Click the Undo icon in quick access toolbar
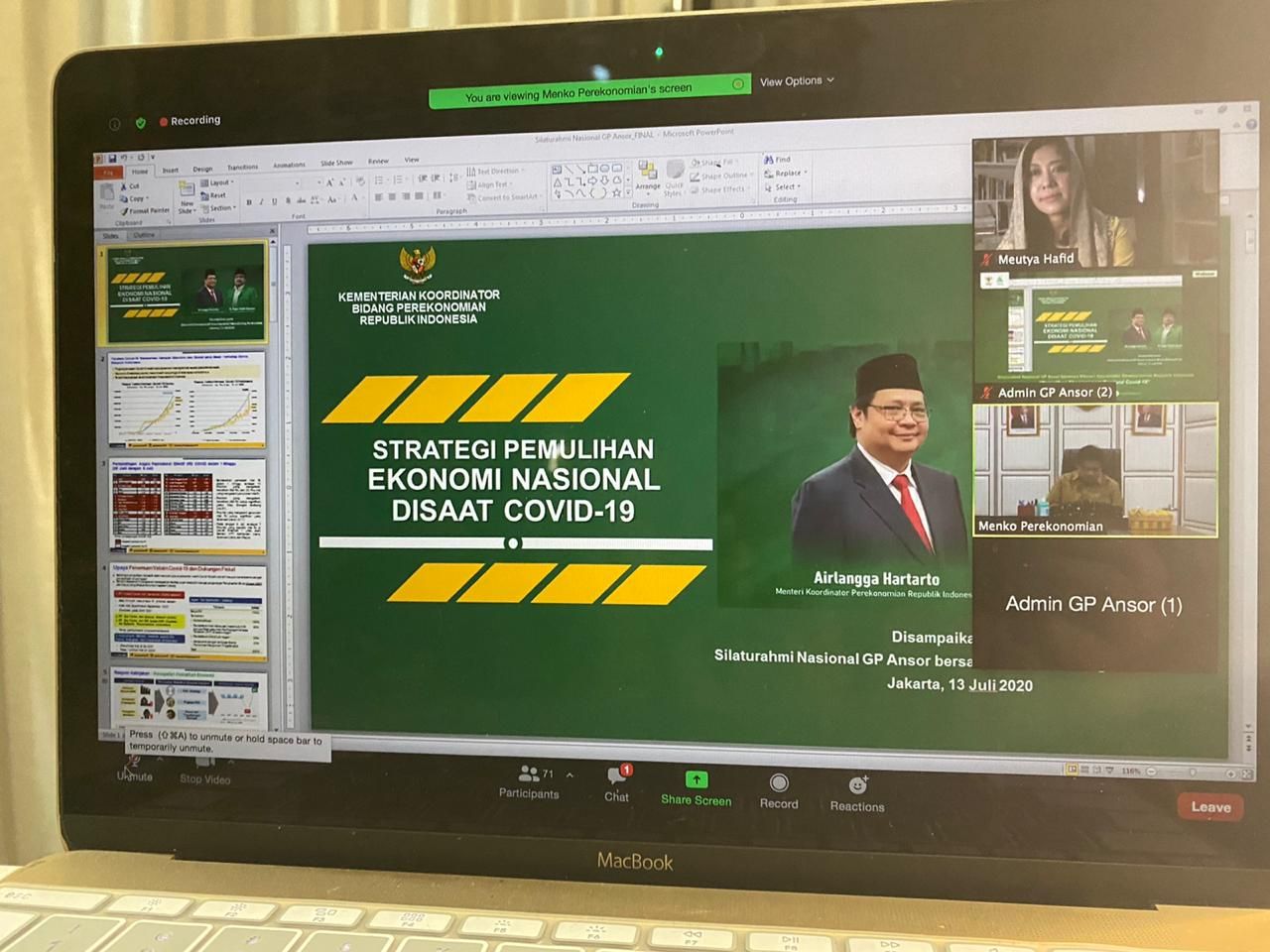1270x952 pixels. [x=125, y=158]
